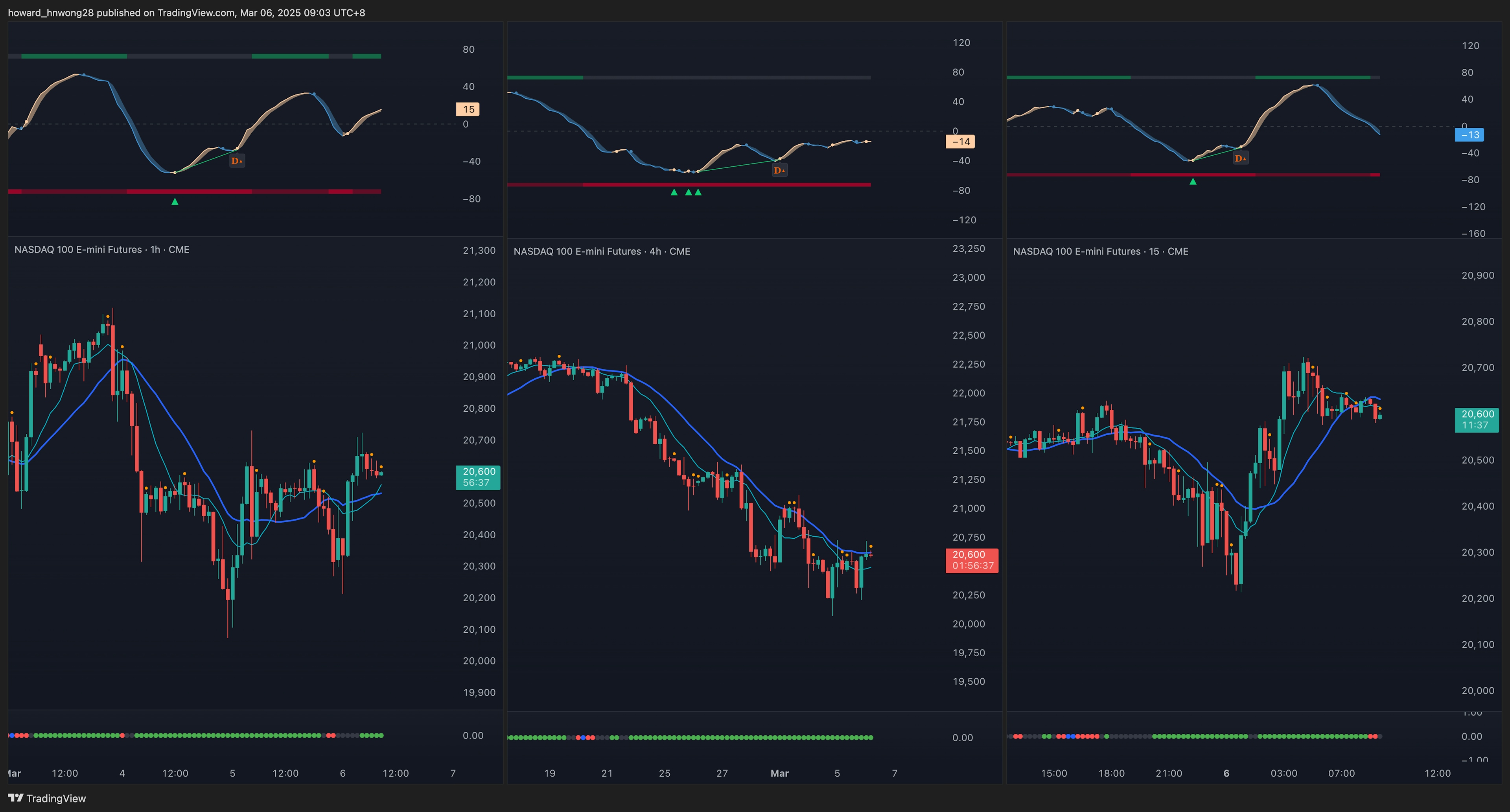The image size is (1510, 812).
Task: Click the green 20,600 56:37 price label
Action: pos(478,477)
